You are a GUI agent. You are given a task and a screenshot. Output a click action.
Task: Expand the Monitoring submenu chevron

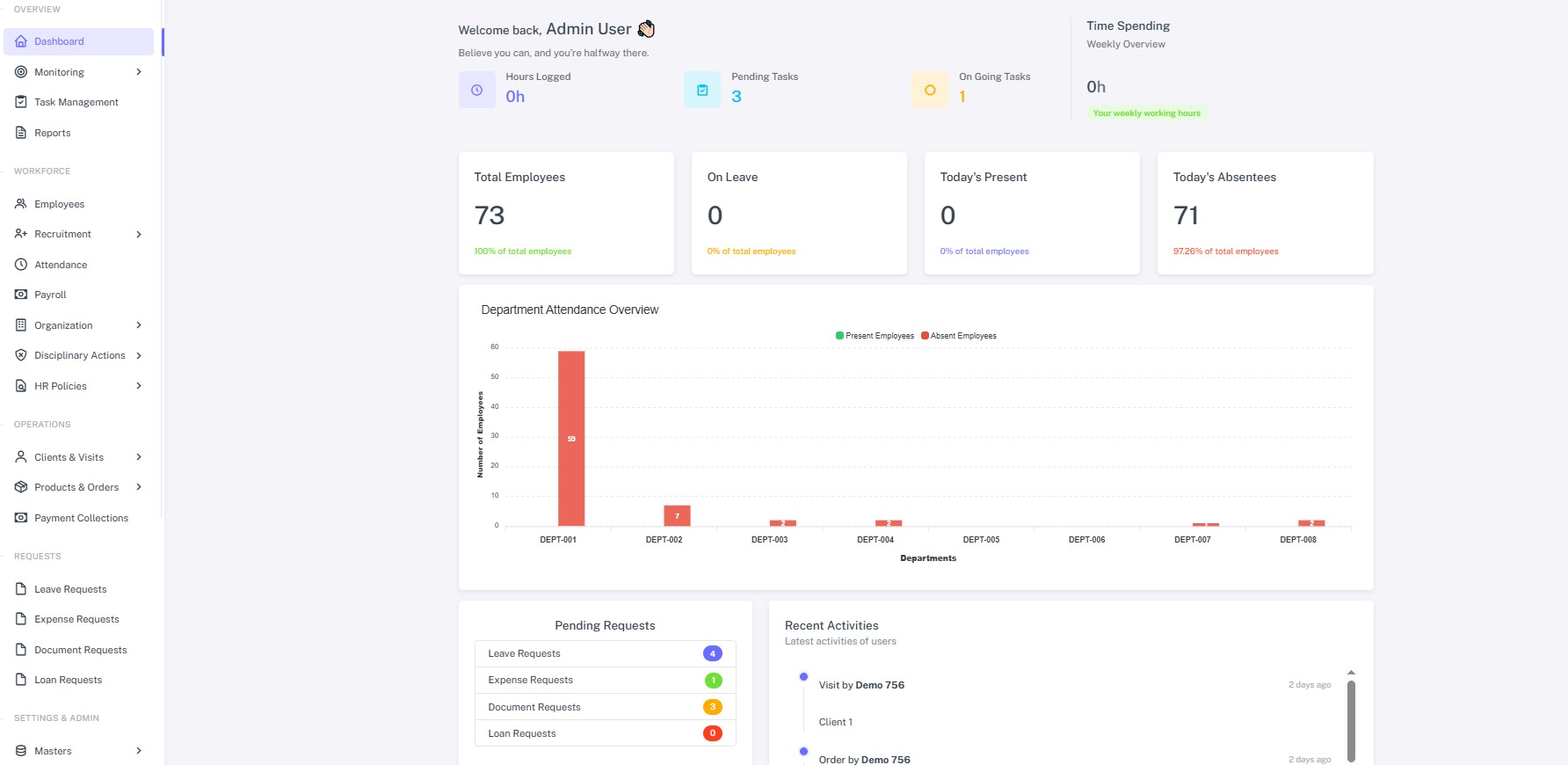tap(139, 72)
